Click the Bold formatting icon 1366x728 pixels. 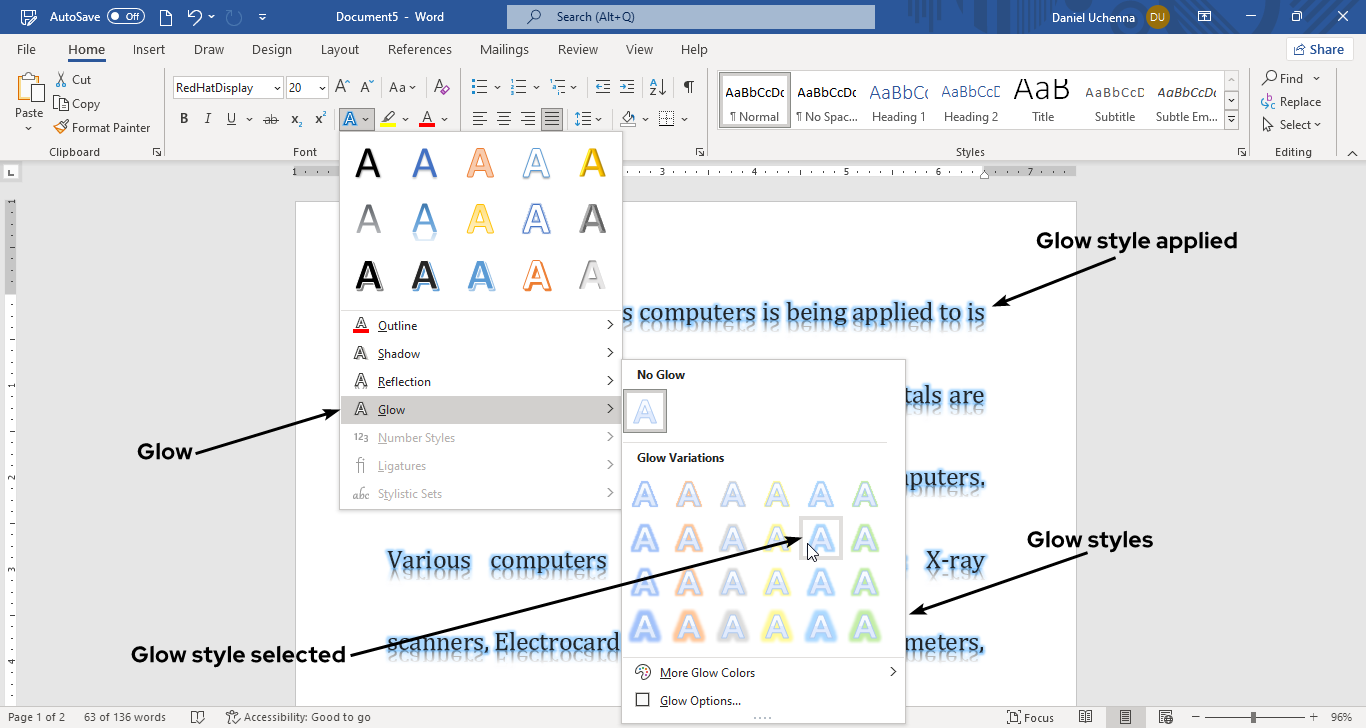click(x=184, y=119)
